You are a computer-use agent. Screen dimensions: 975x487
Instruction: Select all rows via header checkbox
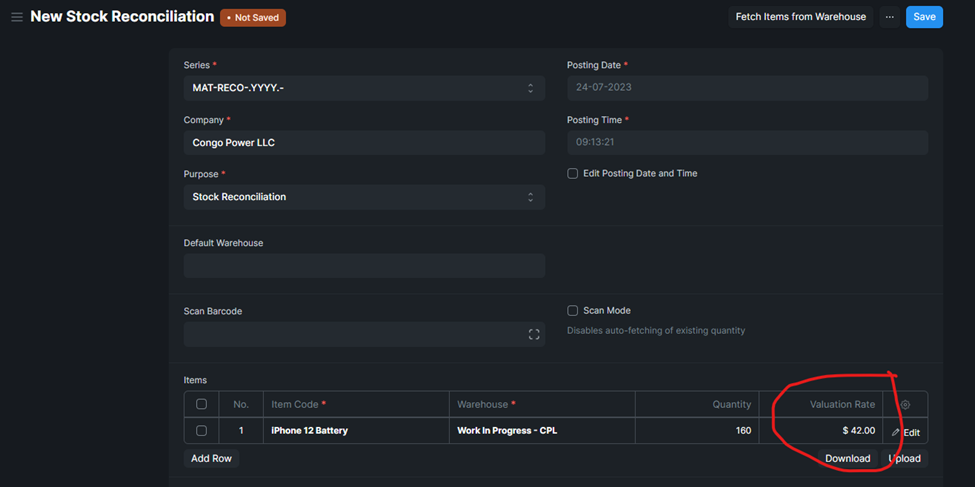[201, 404]
